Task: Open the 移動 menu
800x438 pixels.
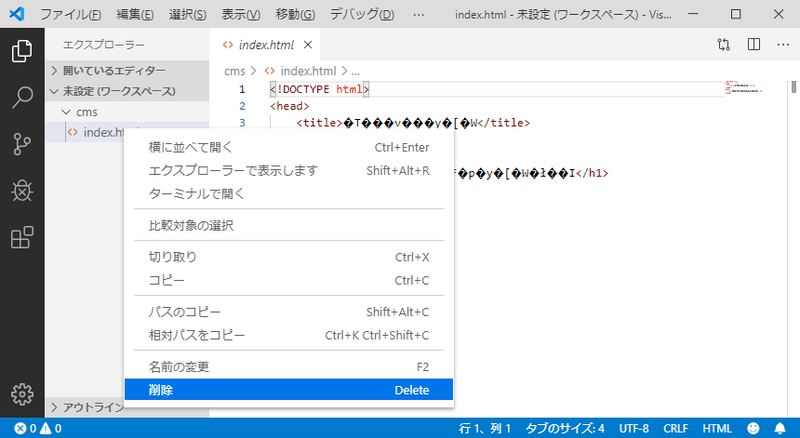Action: 295,14
